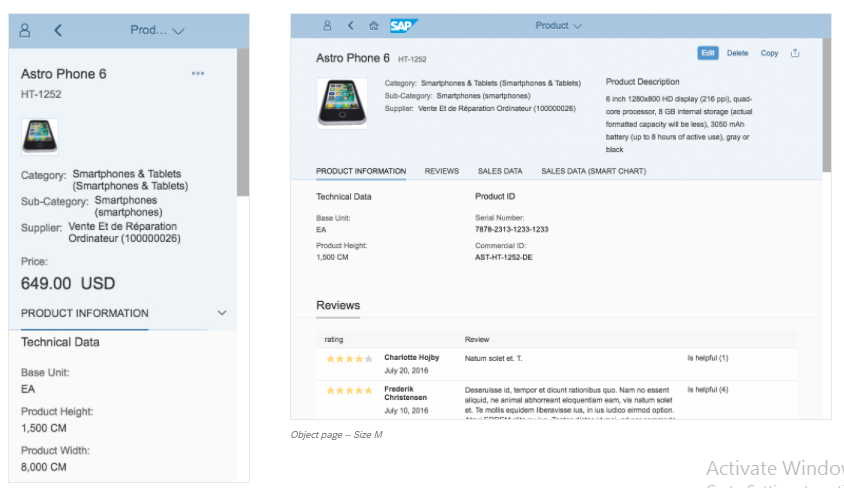Click the 'Review' column header
844x488 pixels.
[x=477, y=340]
